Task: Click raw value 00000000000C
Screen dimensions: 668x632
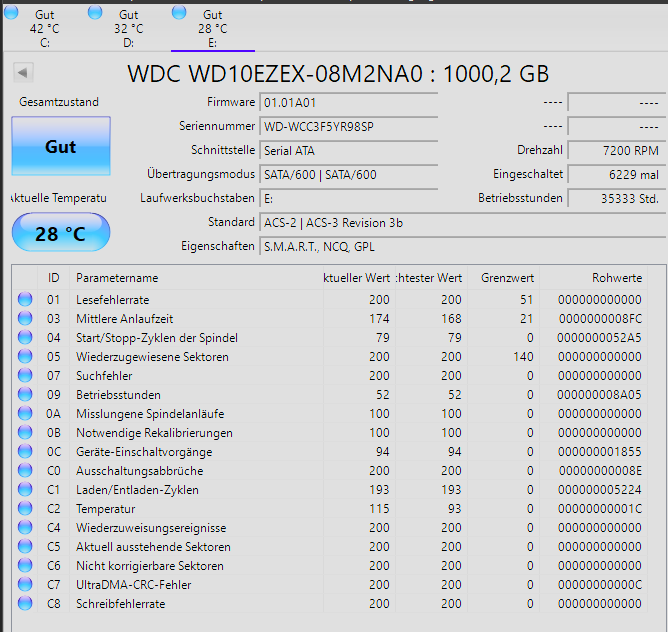Action: (600, 585)
